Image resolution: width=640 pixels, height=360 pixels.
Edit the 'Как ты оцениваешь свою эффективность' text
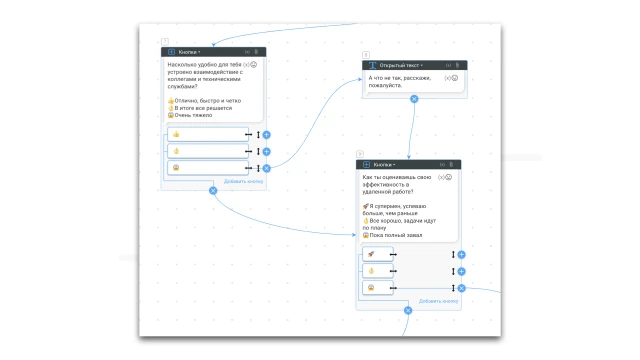(397, 184)
